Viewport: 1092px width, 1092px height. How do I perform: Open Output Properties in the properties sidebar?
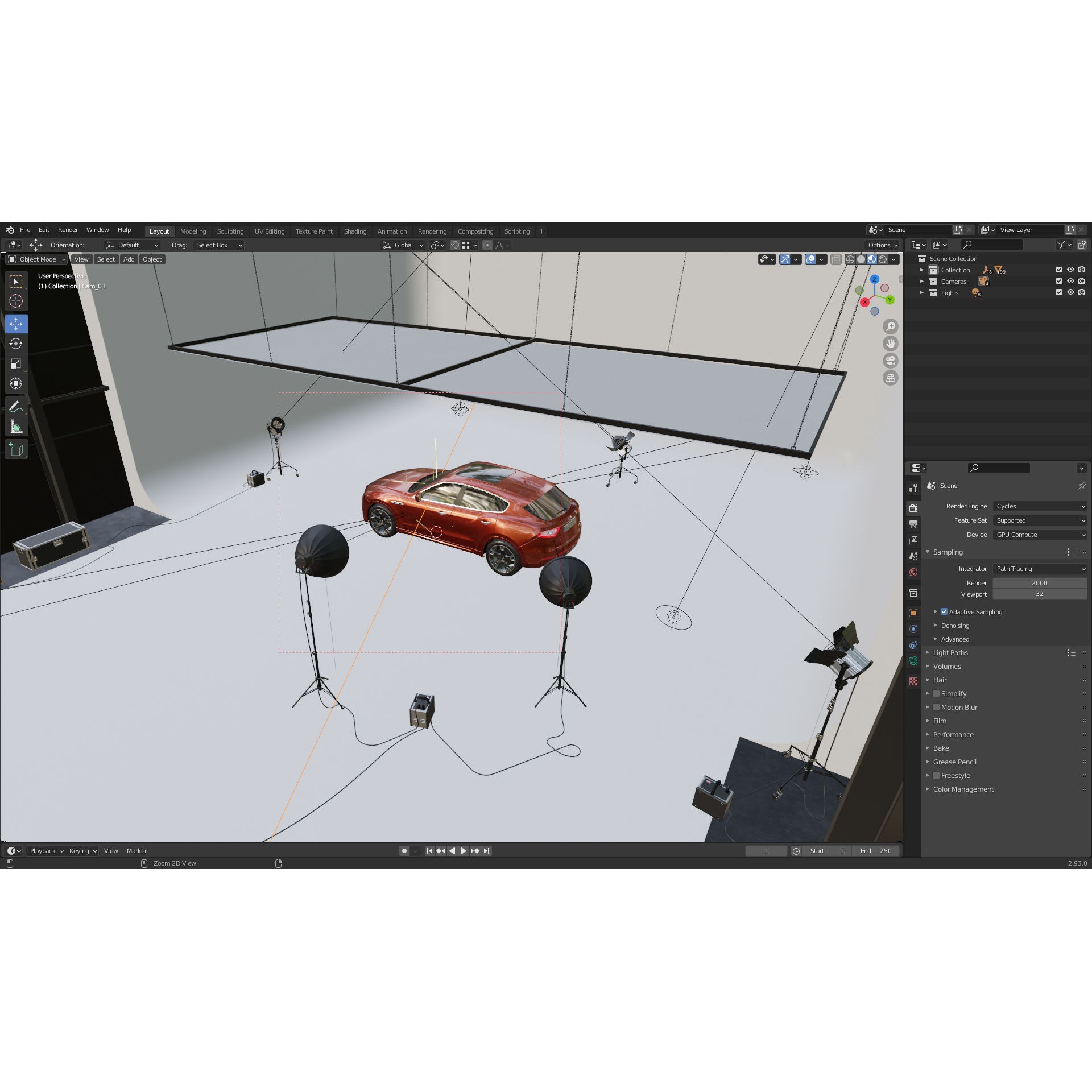(x=913, y=523)
